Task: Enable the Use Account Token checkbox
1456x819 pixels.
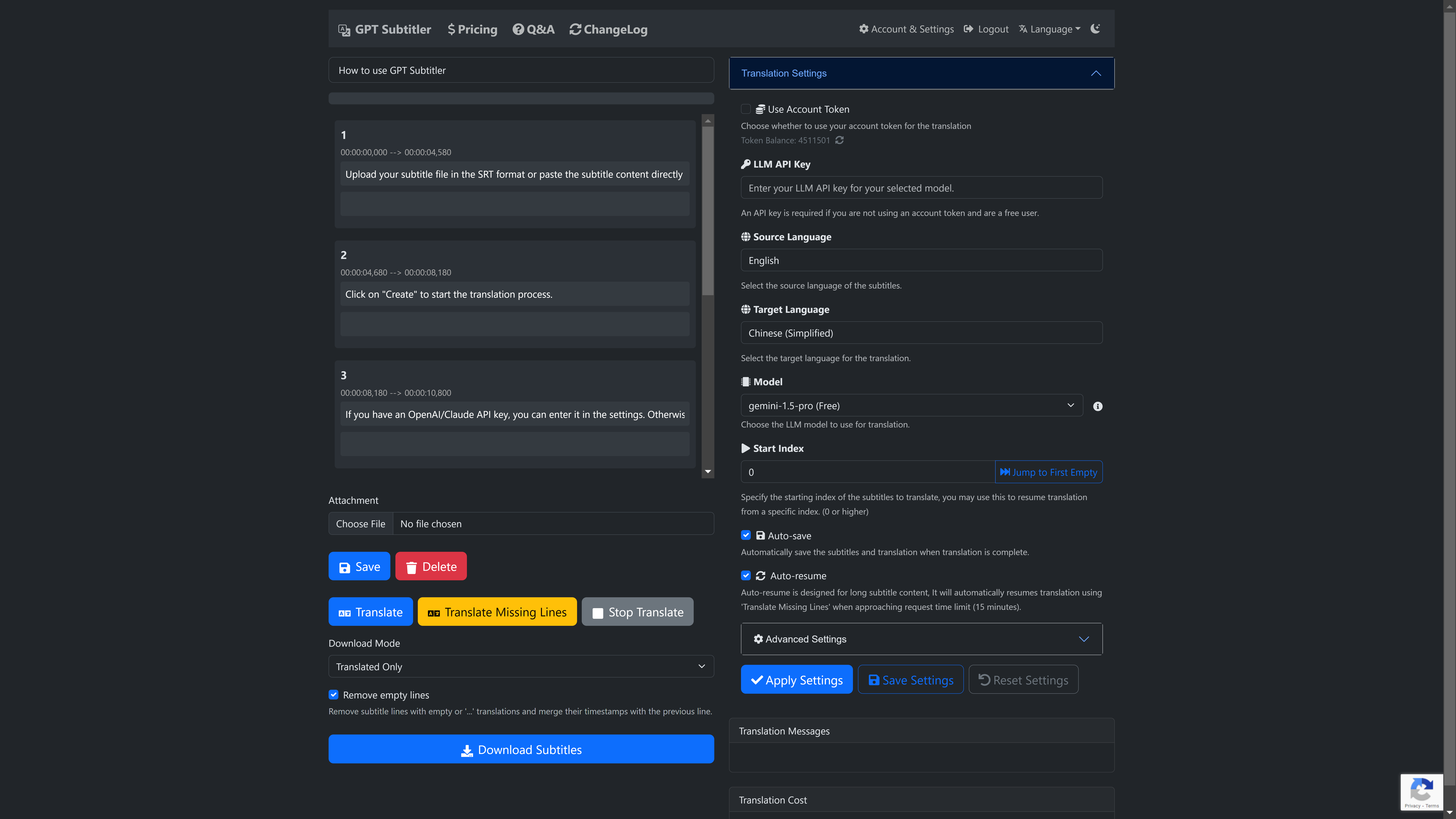Action: pyautogui.click(x=745, y=109)
